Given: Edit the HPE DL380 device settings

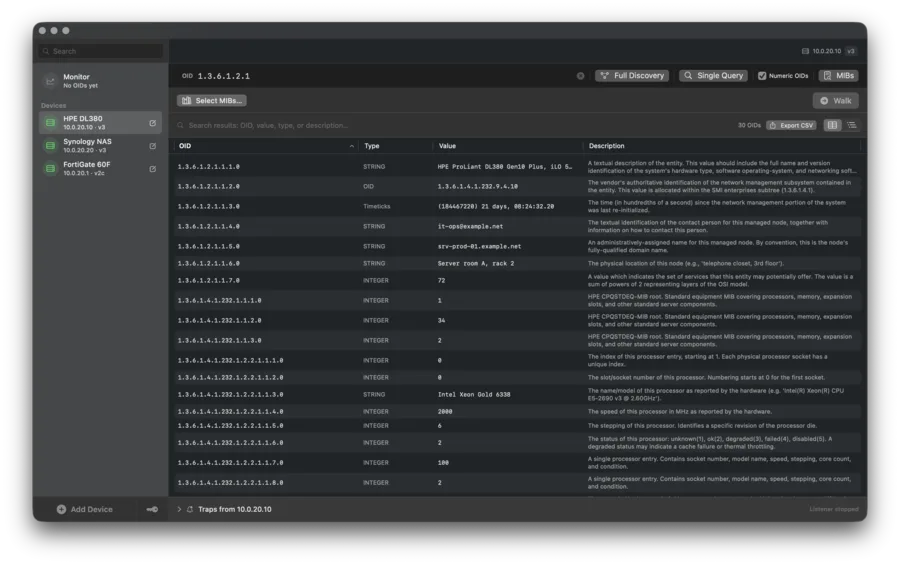Looking at the screenshot, I should pyautogui.click(x=153, y=123).
